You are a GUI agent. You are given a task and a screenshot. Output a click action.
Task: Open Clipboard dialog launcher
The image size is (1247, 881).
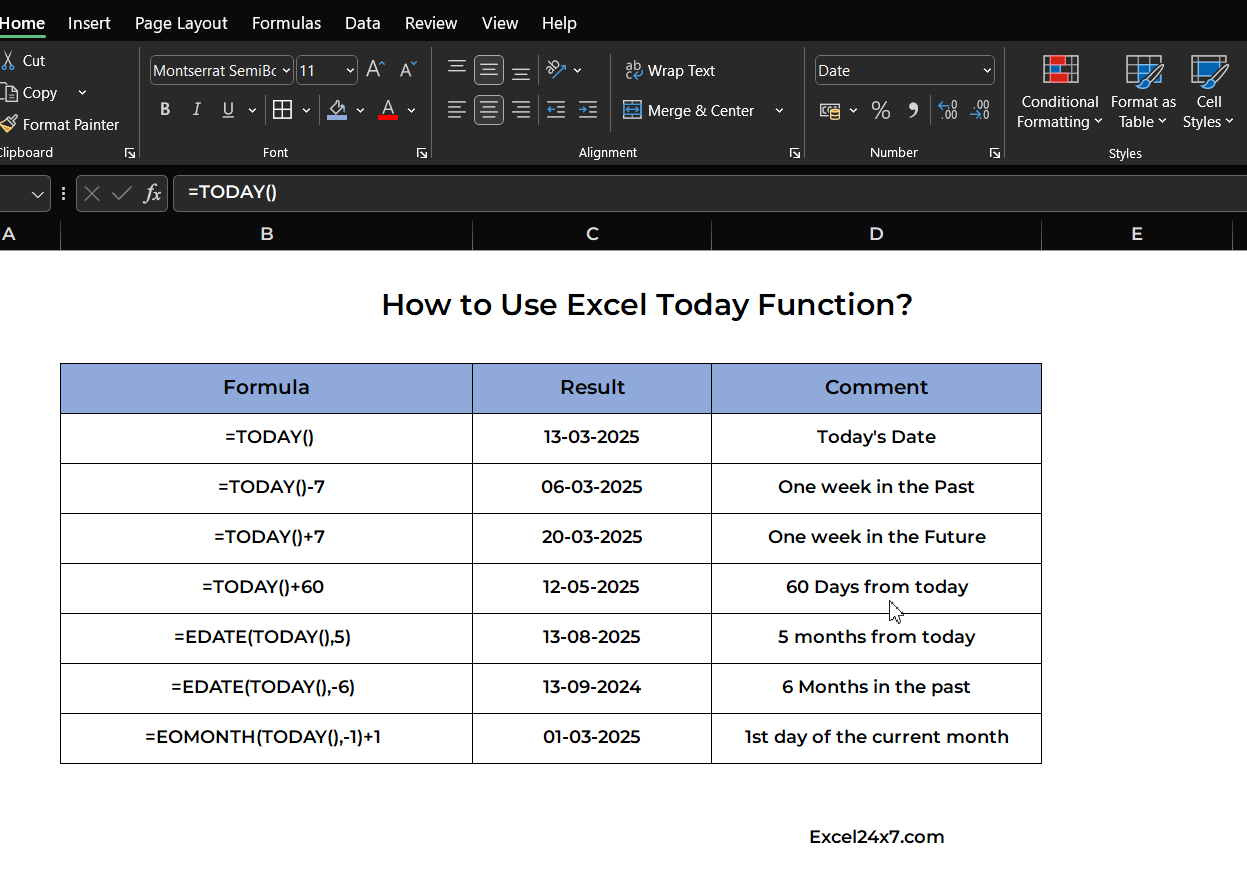[129, 153]
